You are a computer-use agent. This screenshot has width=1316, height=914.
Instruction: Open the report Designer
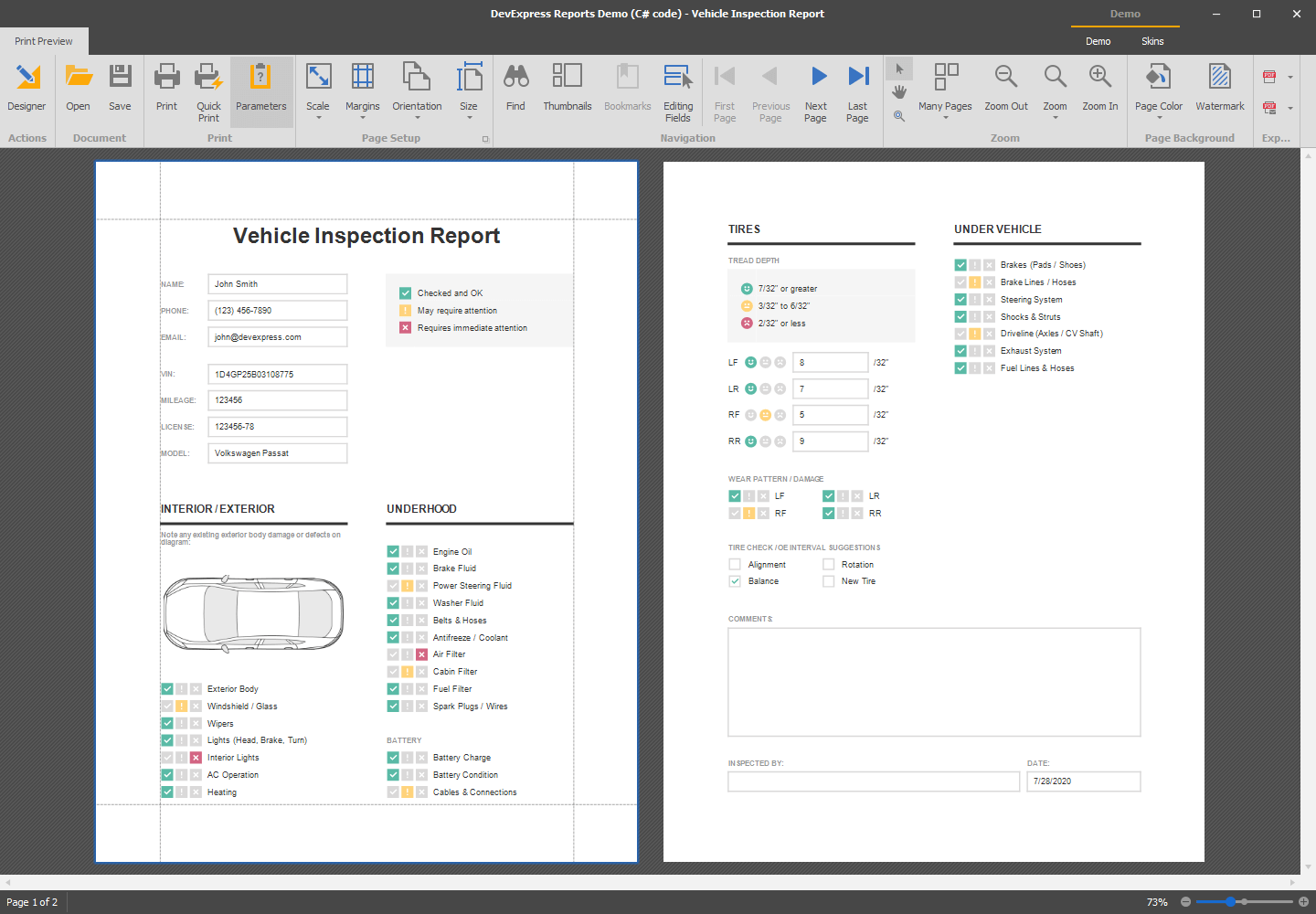click(x=27, y=89)
